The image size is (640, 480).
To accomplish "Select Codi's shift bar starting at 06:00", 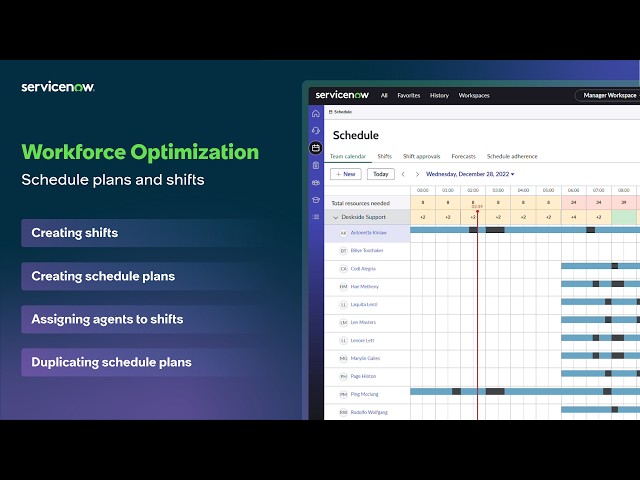I will 600,266.
